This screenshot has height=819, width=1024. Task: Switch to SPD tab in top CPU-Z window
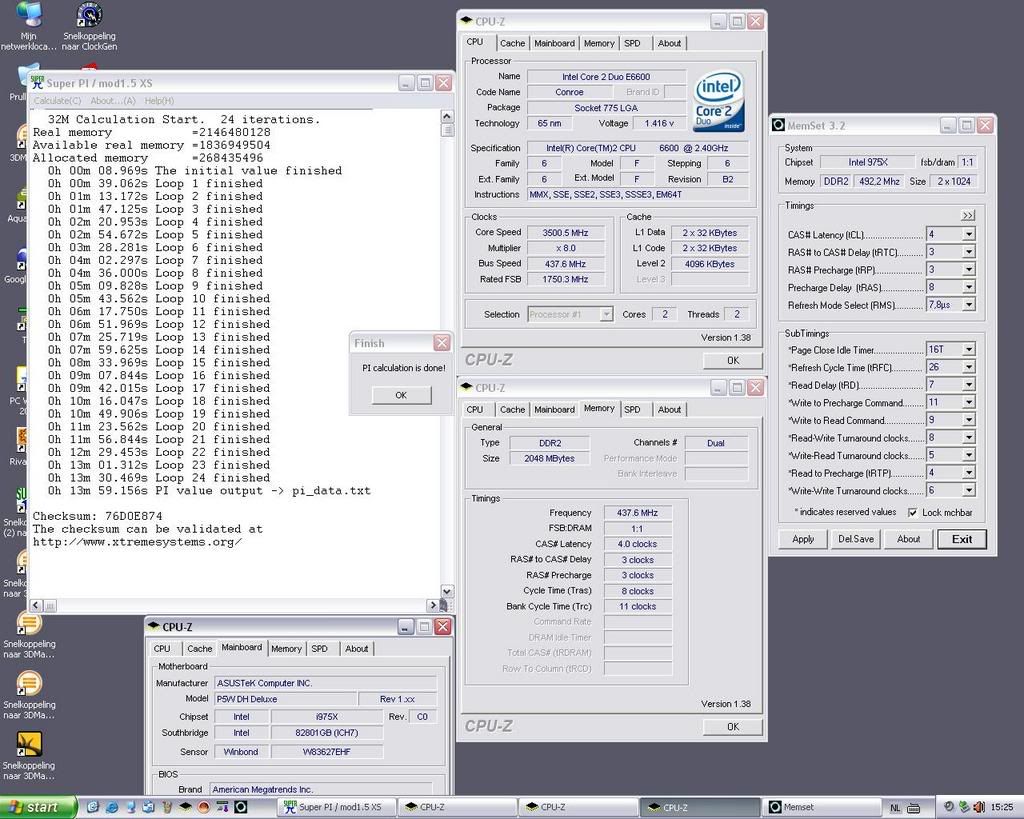(632, 43)
